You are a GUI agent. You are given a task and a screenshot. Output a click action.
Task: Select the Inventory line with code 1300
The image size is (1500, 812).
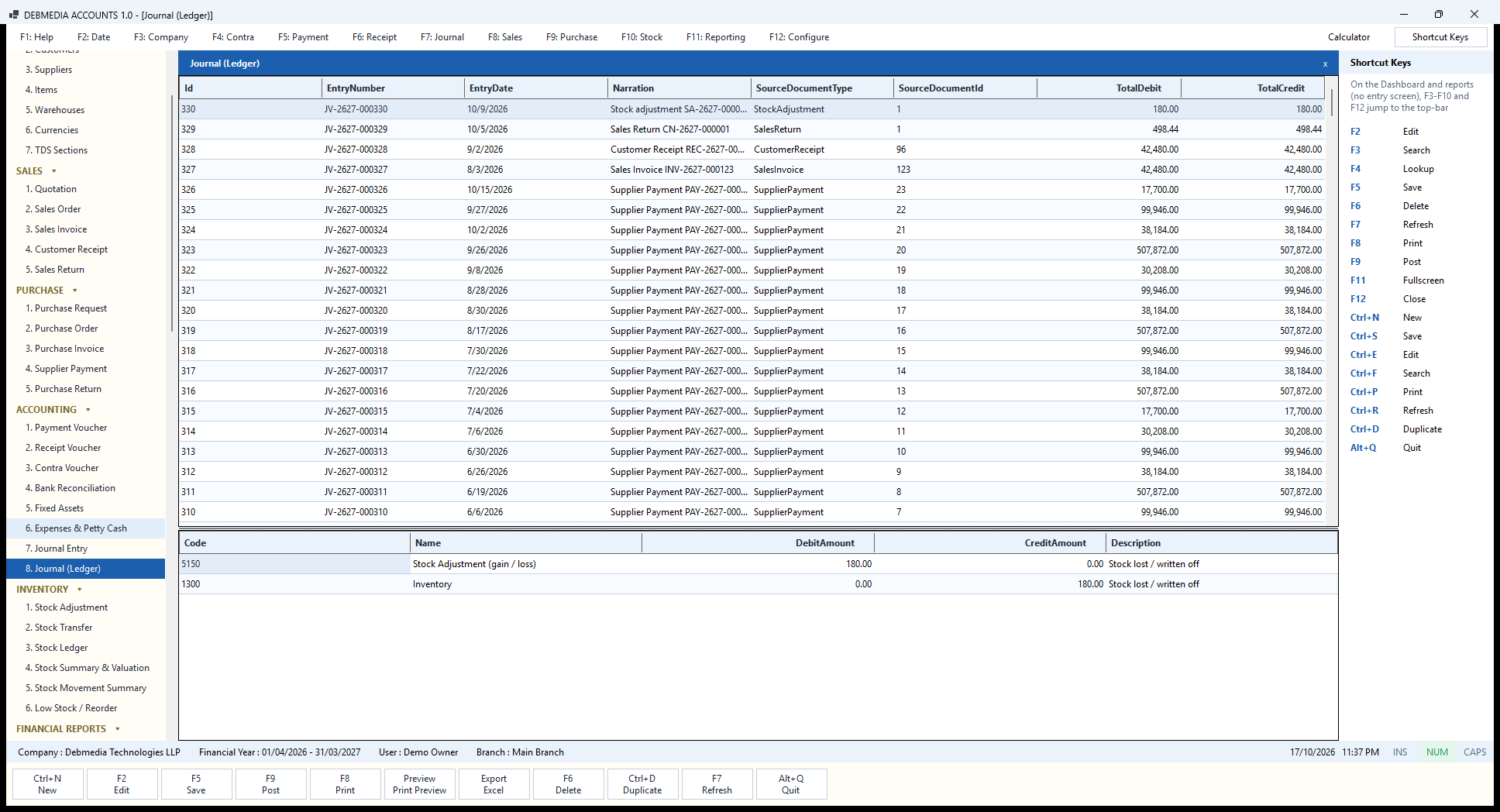coord(758,584)
